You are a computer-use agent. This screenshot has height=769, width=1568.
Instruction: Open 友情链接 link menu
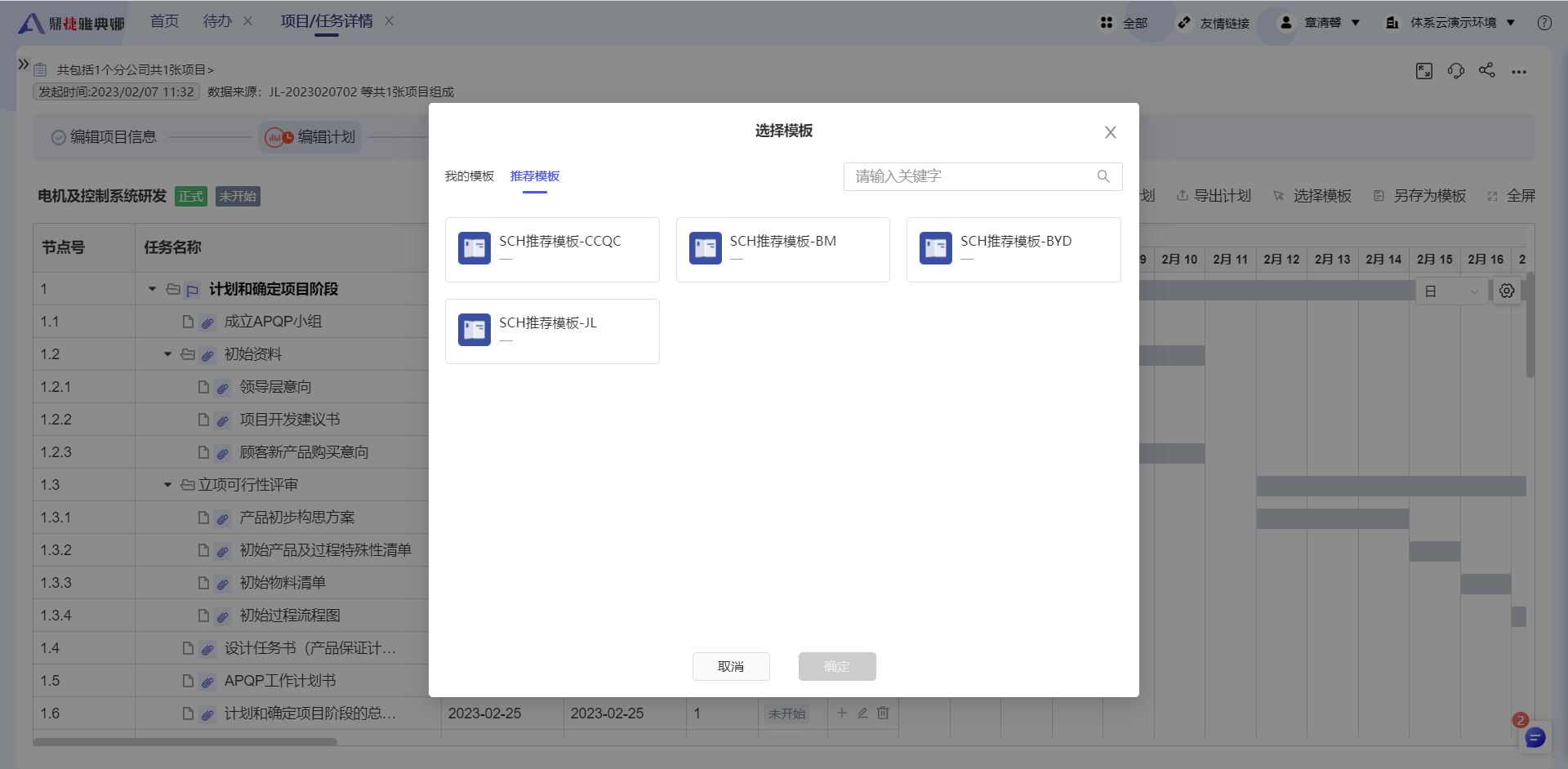(1214, 23)
